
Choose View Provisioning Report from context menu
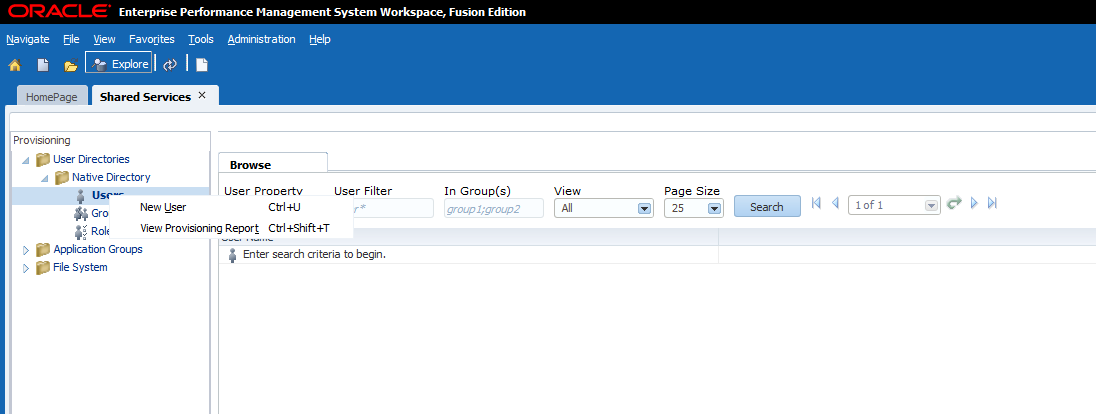tap(231, 228)
